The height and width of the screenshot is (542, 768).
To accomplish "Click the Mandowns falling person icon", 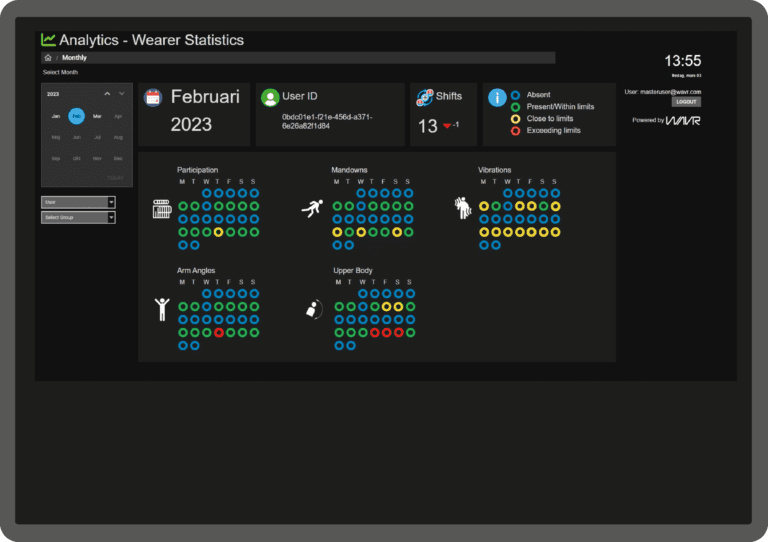I will [x=313, y=209].
